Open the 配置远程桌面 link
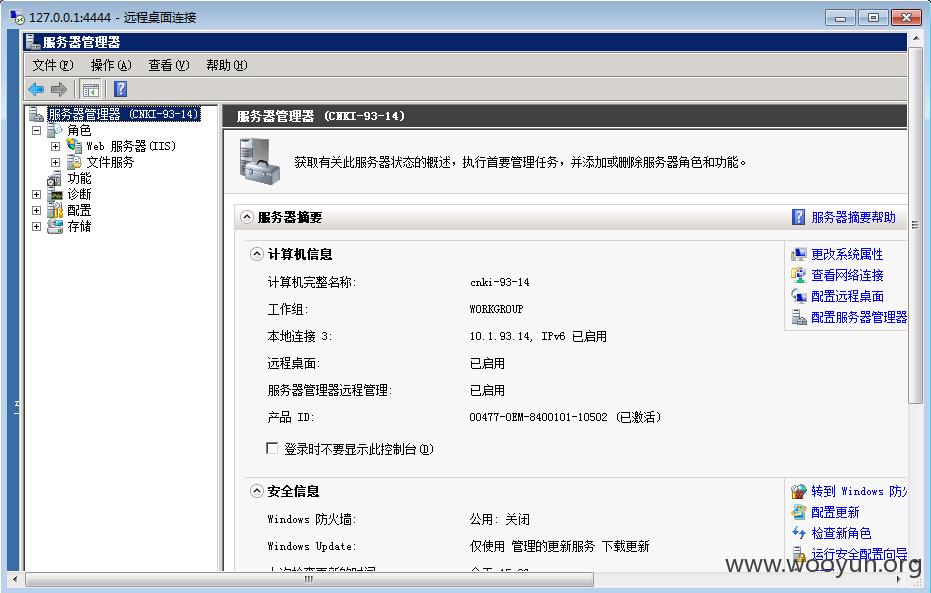Screen dimensions: 931x593 click(x=847, y=296)
